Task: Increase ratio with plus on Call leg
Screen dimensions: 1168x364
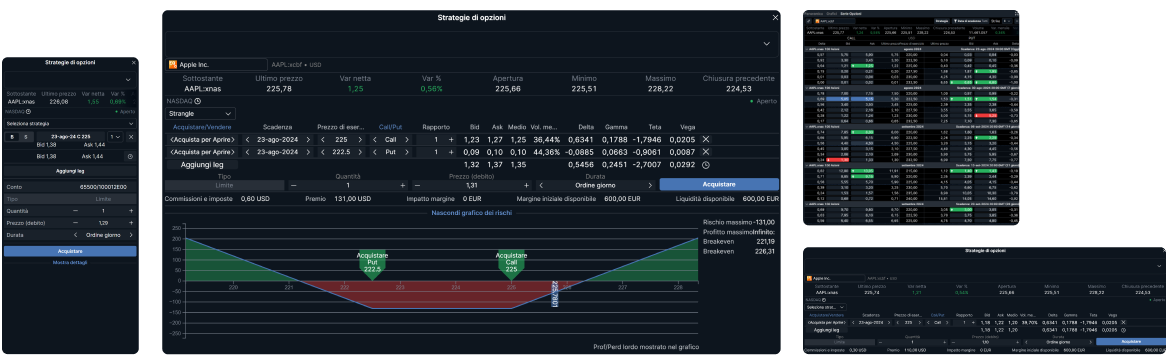Action: pyautogui.click(x=451, y=139)
